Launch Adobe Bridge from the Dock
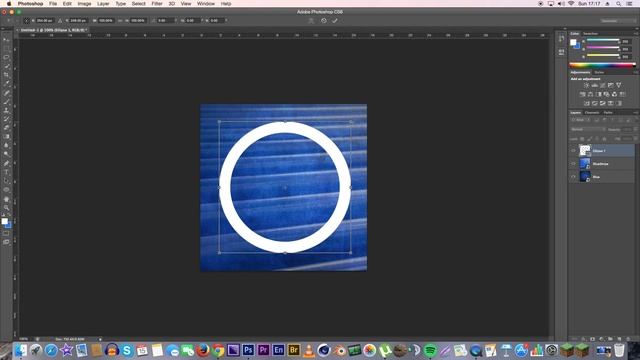Image resolution: width=640 pixels, height=360 pixels. [294, 350]
